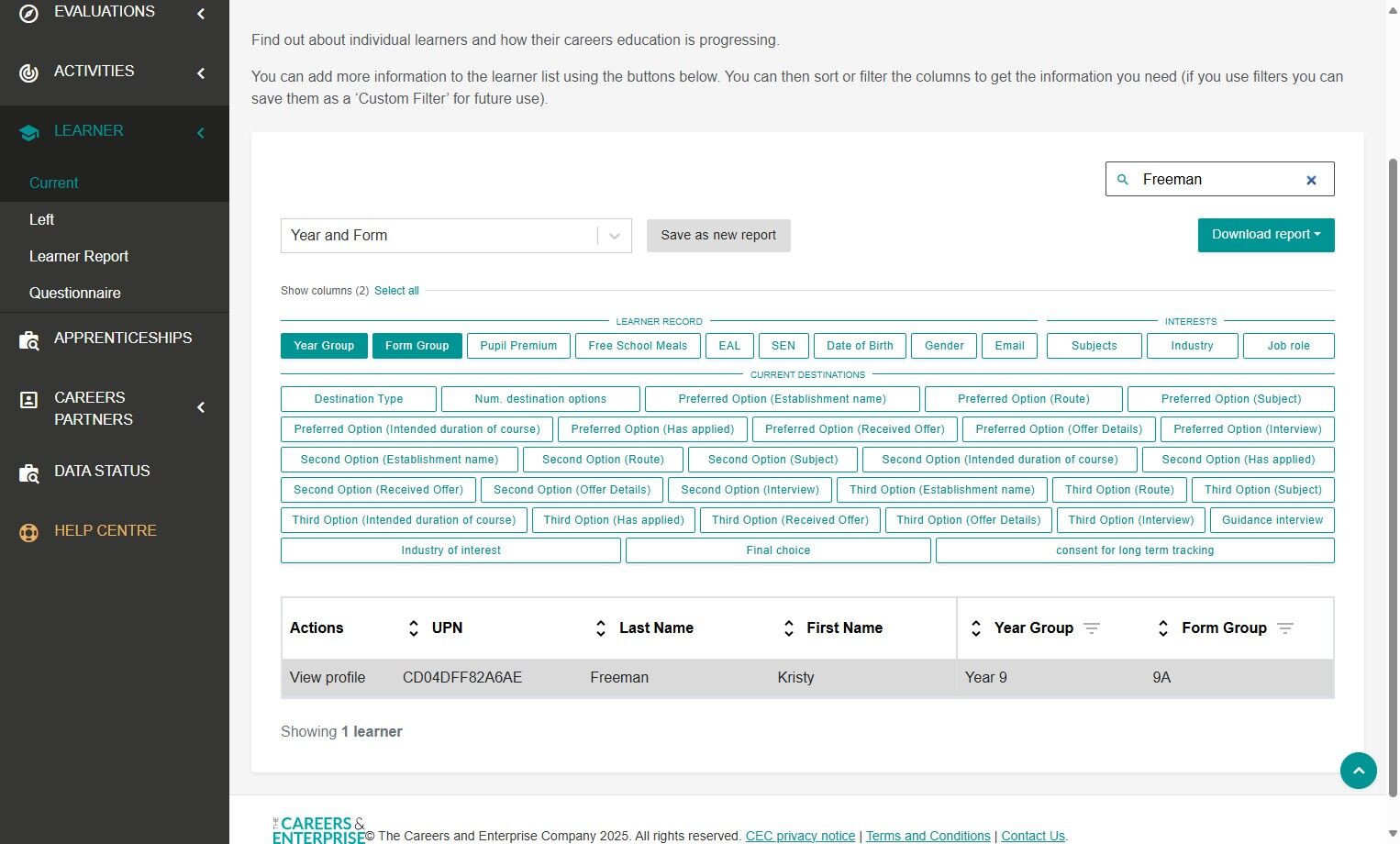1400x844 pixels.
Task: Select the Data Status magnifier icon
Action: 28,473
